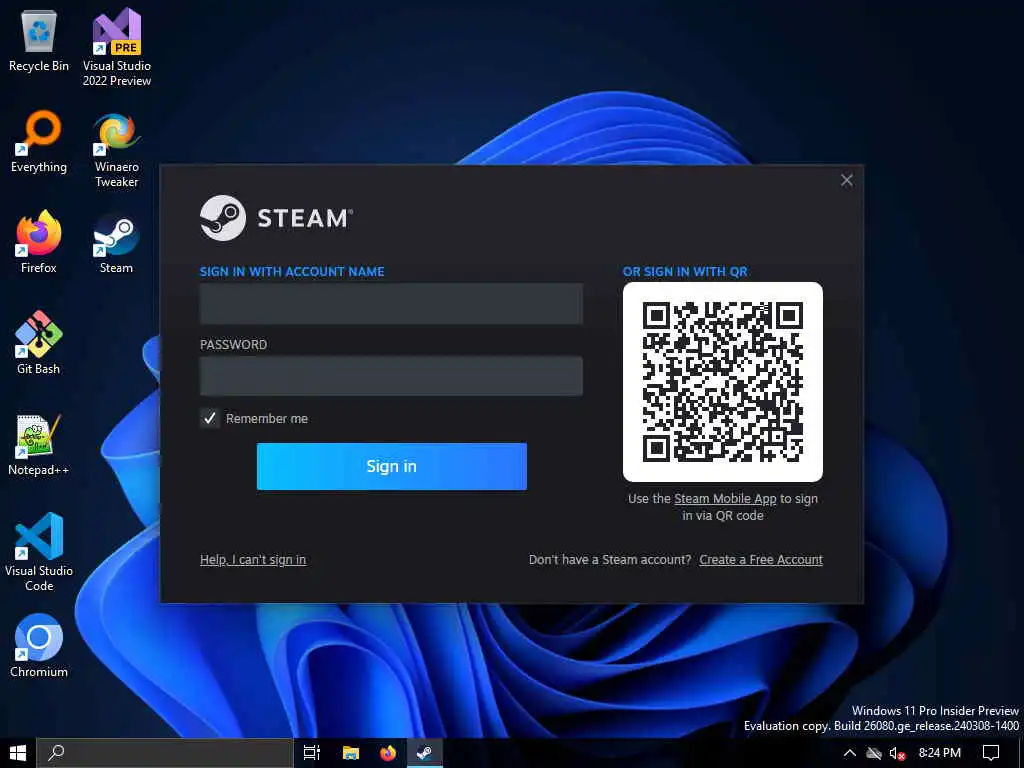Viewport: 1024px width, 768px height.
Task: Open Task View from the taskbar
Action: coord(312,753)
